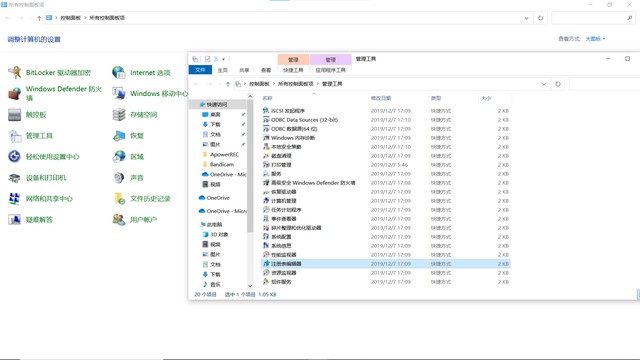640x360 pixels.
Task: Select the 碎片整理和优化驱动器 file name
Action: pyautogui.click(x=296, y=227)
